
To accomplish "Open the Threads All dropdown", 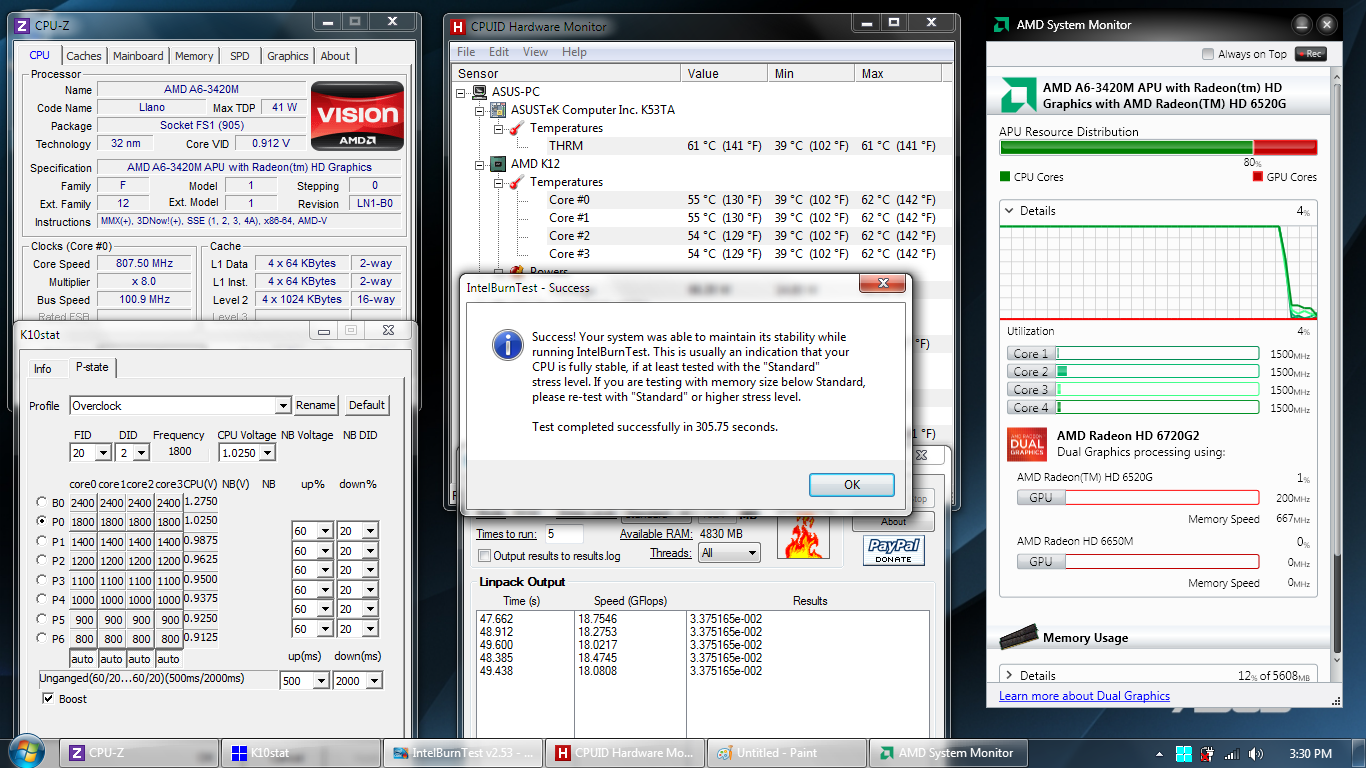I will (730, 553).
